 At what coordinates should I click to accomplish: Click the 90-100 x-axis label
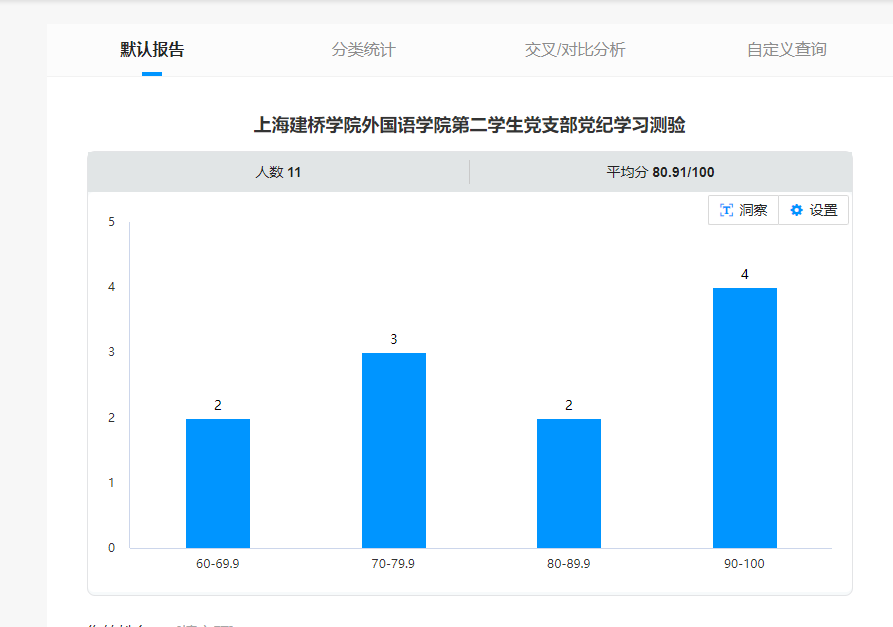744,564
